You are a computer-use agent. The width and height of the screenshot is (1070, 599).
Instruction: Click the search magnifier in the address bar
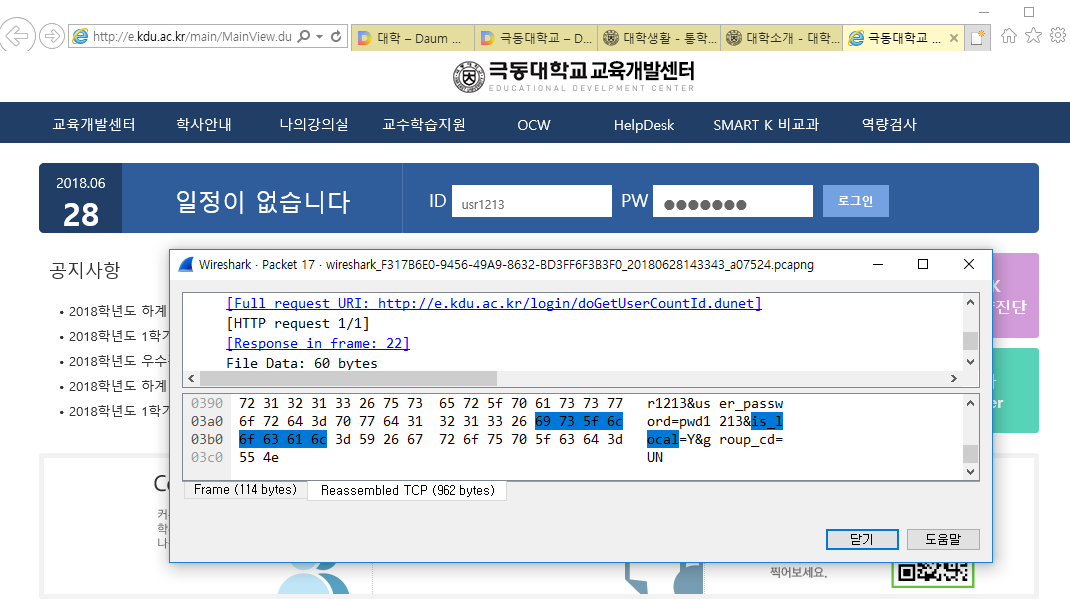pos(304,36)
